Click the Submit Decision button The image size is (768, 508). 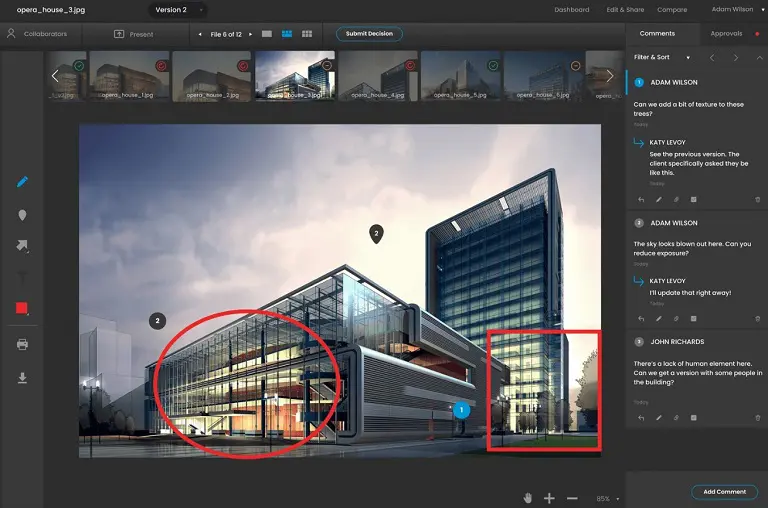pos(369,34)
